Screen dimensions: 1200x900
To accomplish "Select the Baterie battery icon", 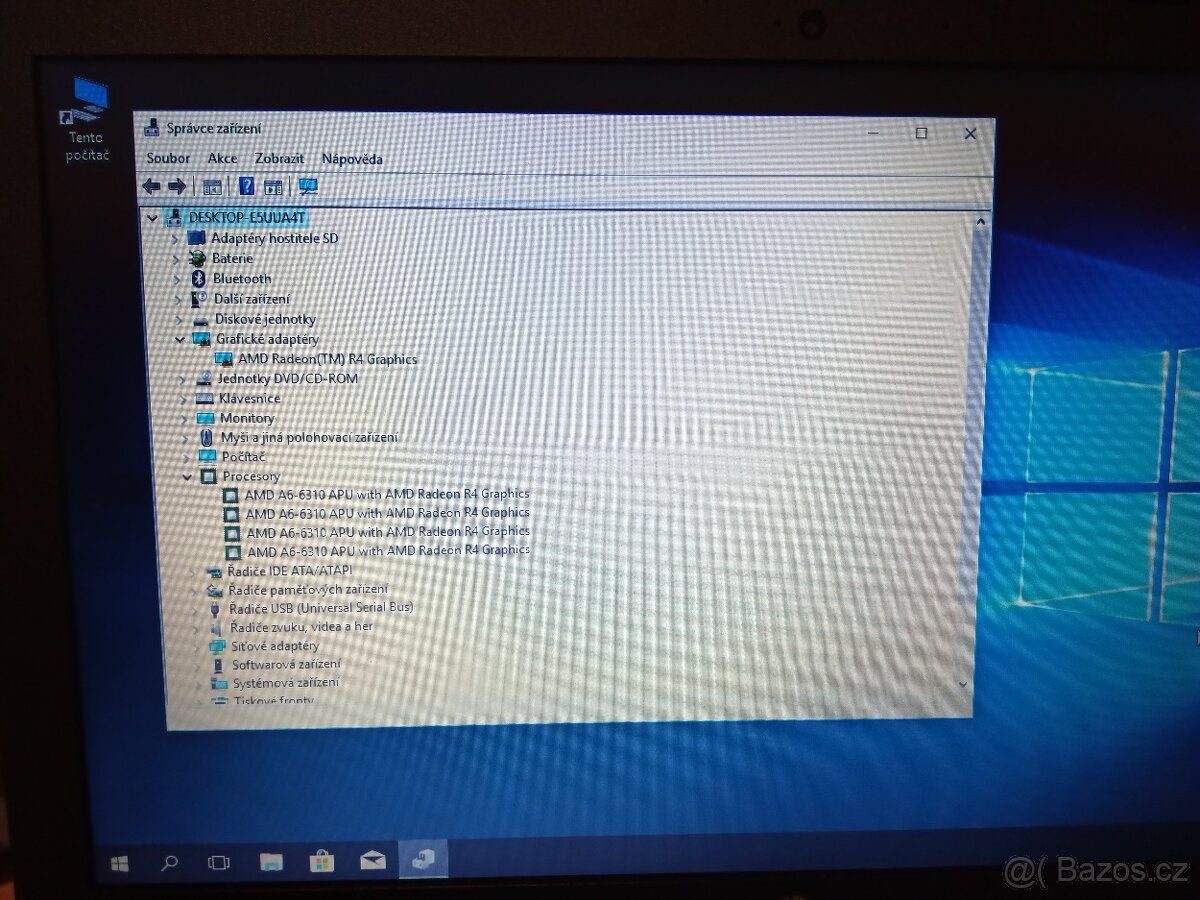I will click(197, 258).
